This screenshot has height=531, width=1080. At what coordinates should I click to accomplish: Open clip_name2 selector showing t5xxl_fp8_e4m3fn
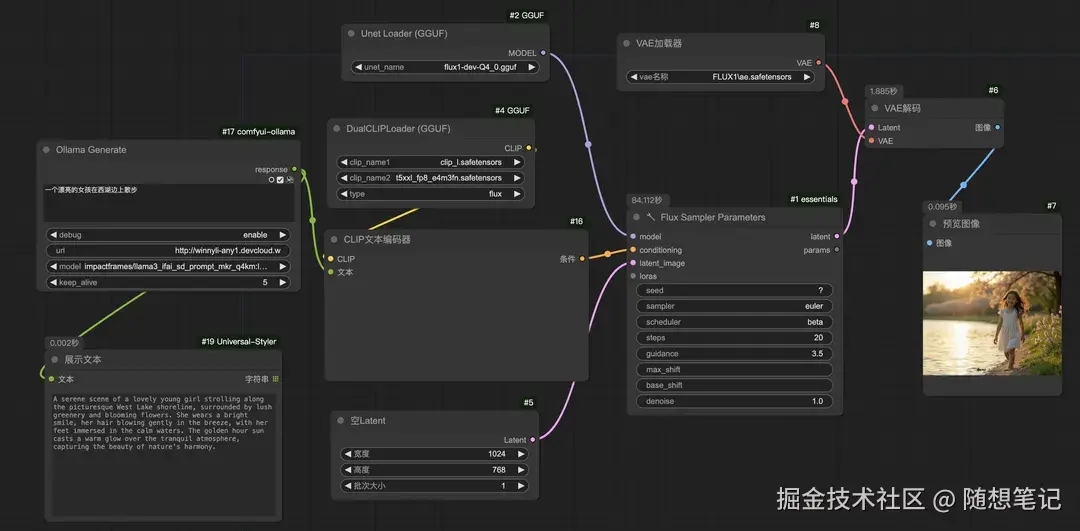[430, 178]
